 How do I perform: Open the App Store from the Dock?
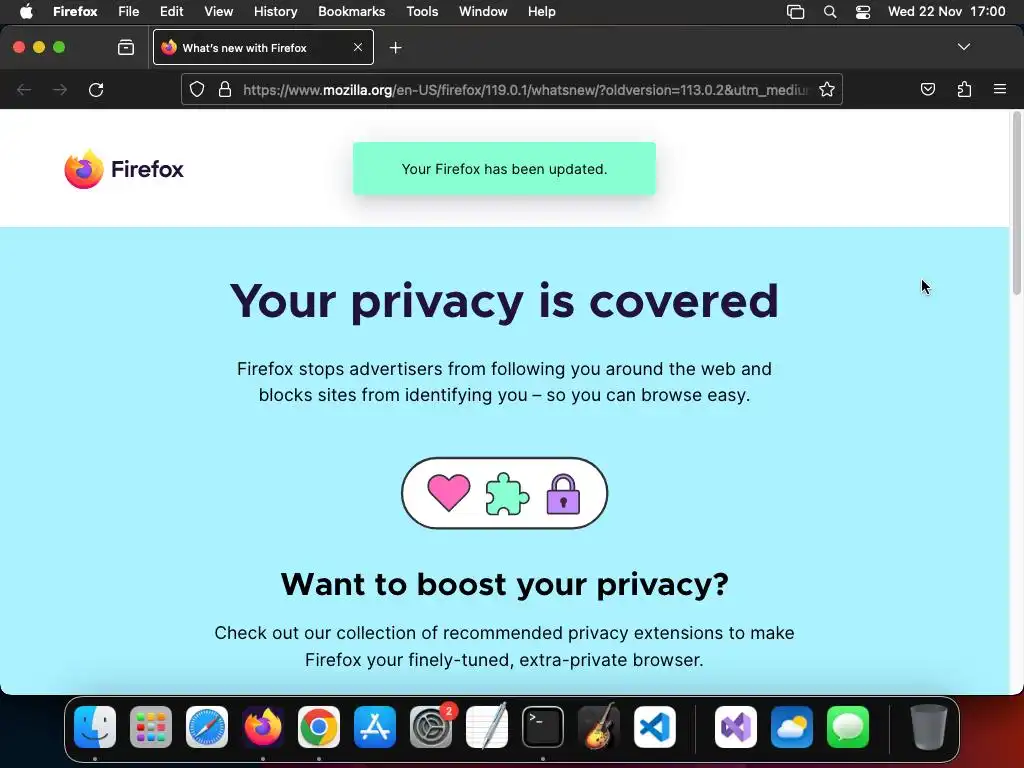coord(375,727)
